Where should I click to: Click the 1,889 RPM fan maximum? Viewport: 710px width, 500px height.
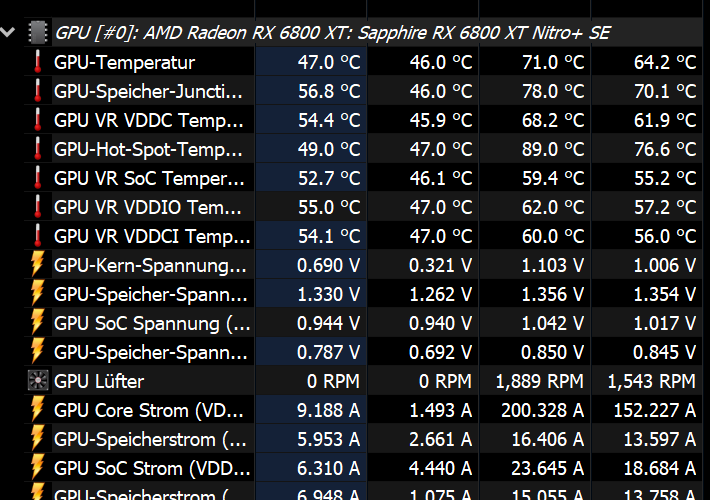540,381
